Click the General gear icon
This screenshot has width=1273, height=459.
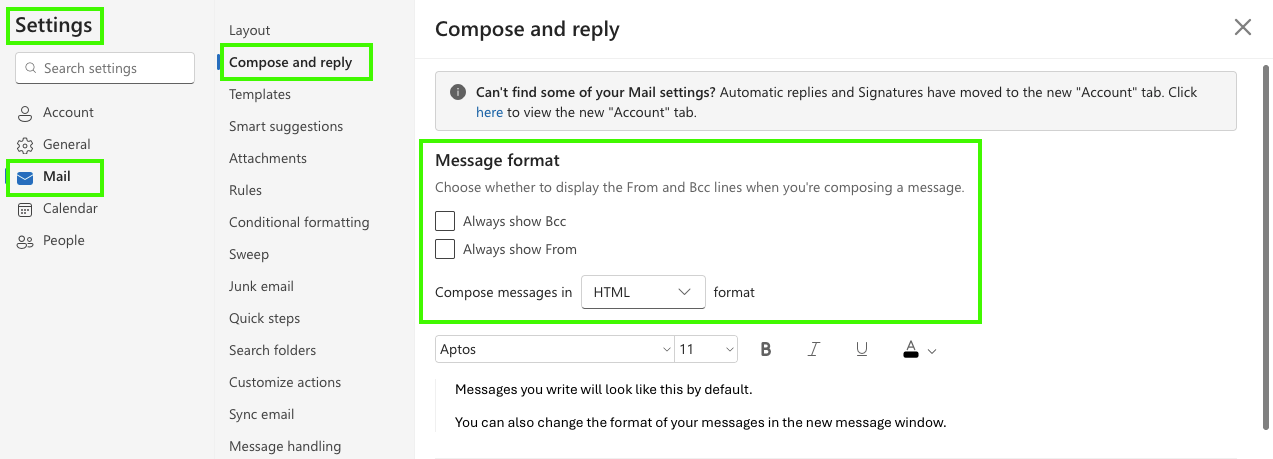(x=25, y=145)
